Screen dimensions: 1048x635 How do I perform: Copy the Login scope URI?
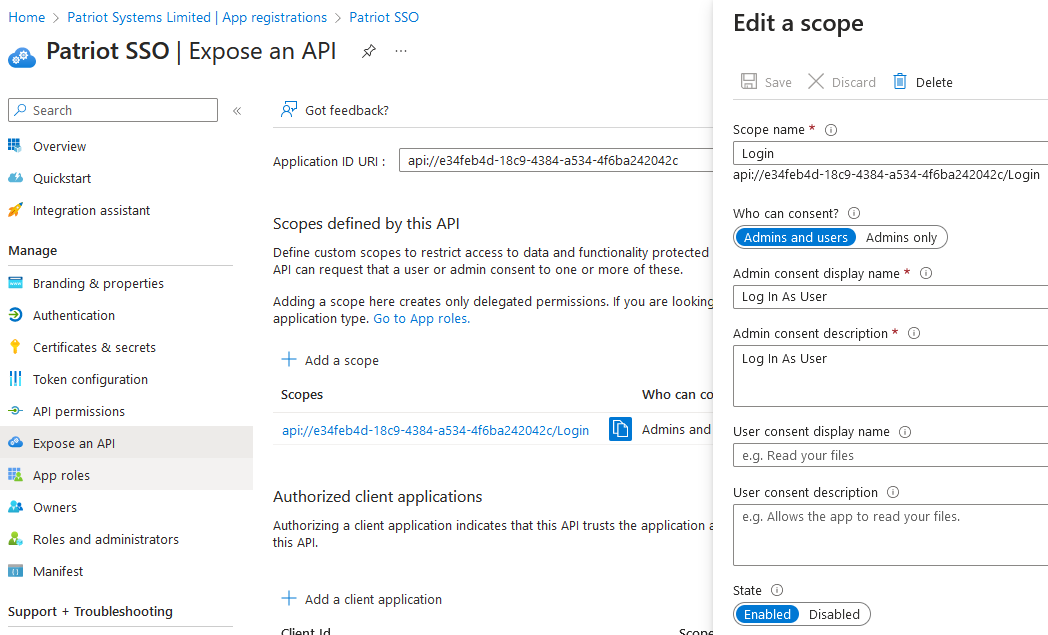pos(620,429)
